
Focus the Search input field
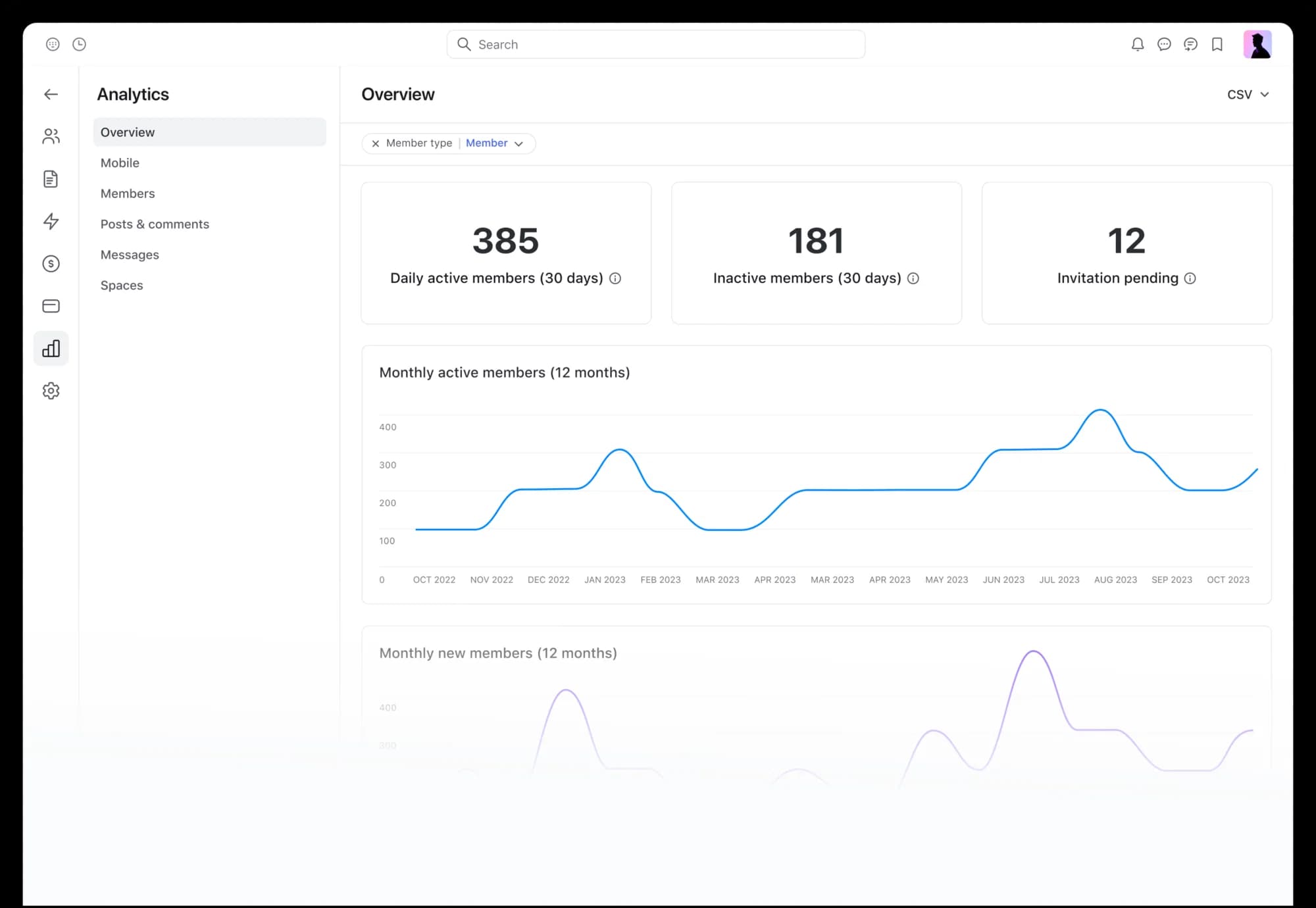656,44
